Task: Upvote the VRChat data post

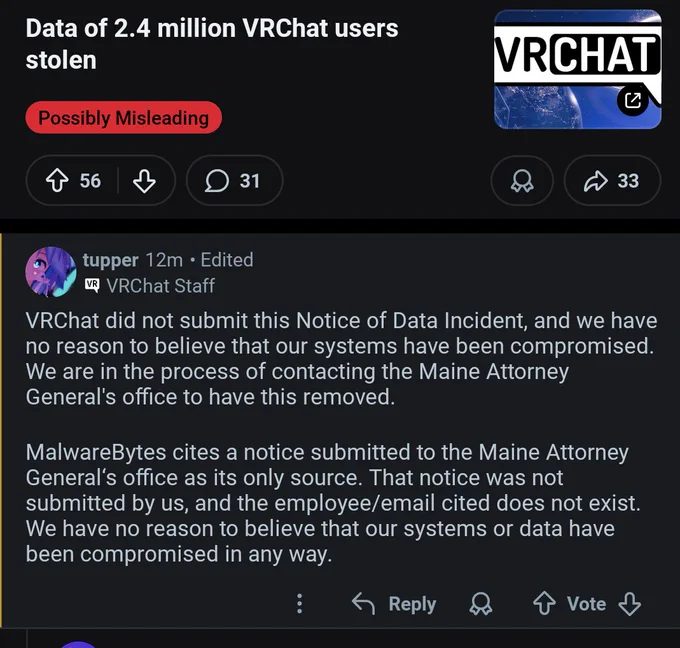Action: point(57,180)
